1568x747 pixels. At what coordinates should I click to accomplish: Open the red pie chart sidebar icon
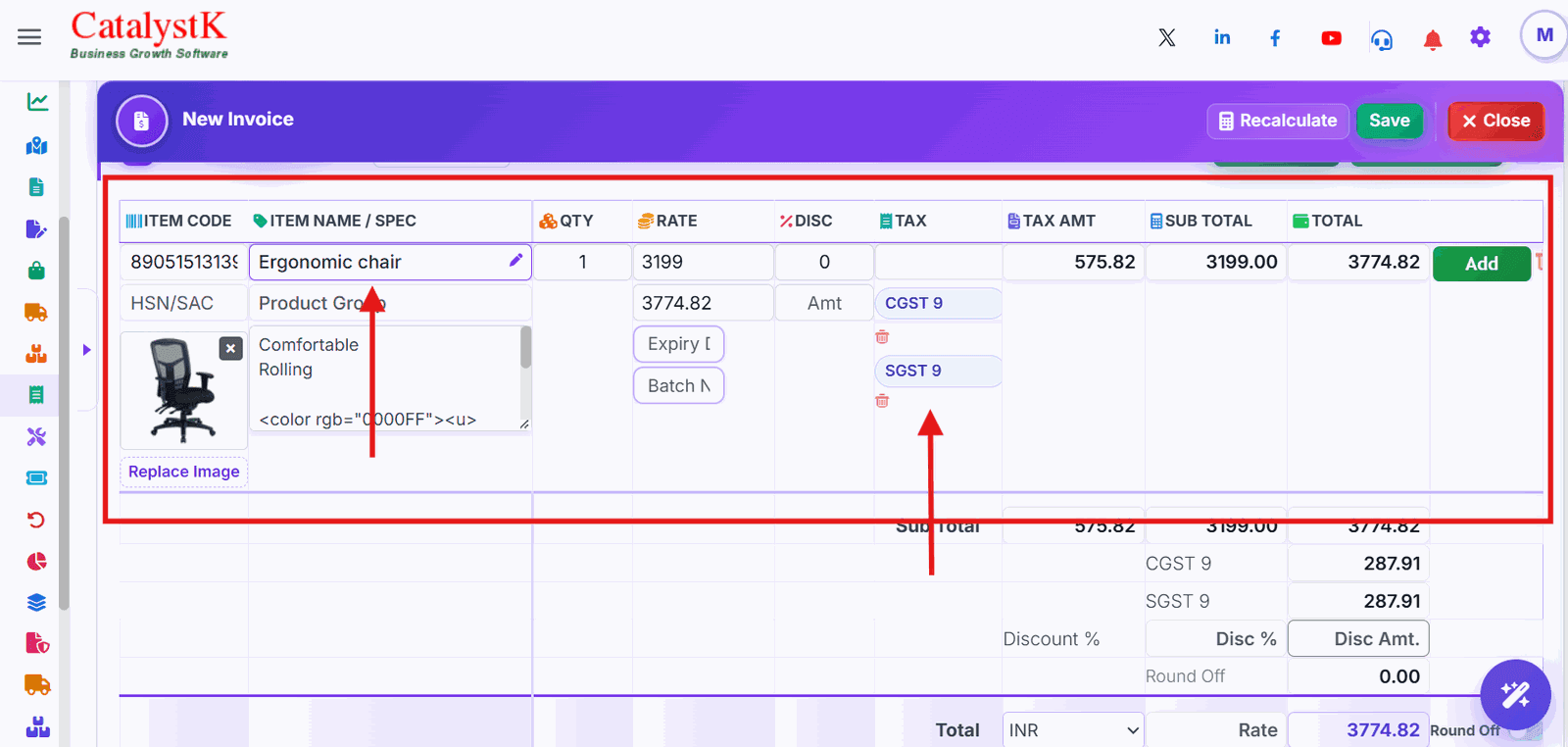[x=36, y=561]
